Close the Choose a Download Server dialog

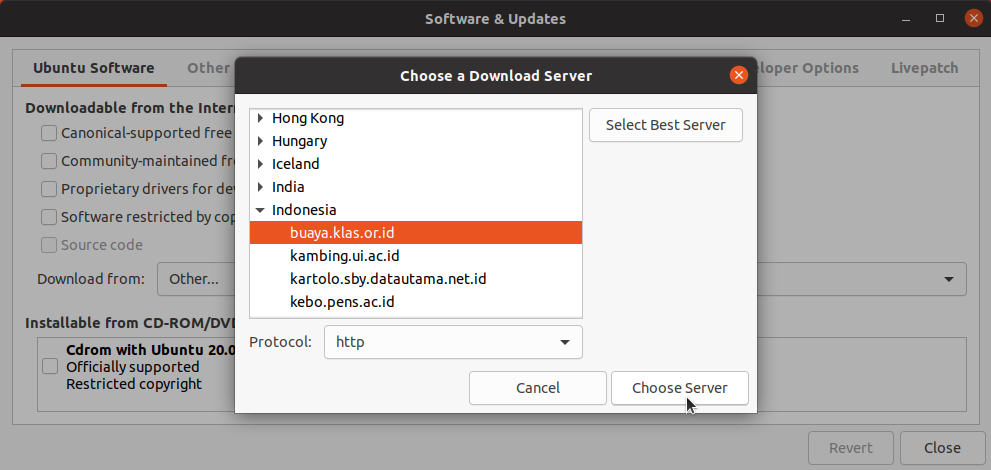click(x=738, y=76)
